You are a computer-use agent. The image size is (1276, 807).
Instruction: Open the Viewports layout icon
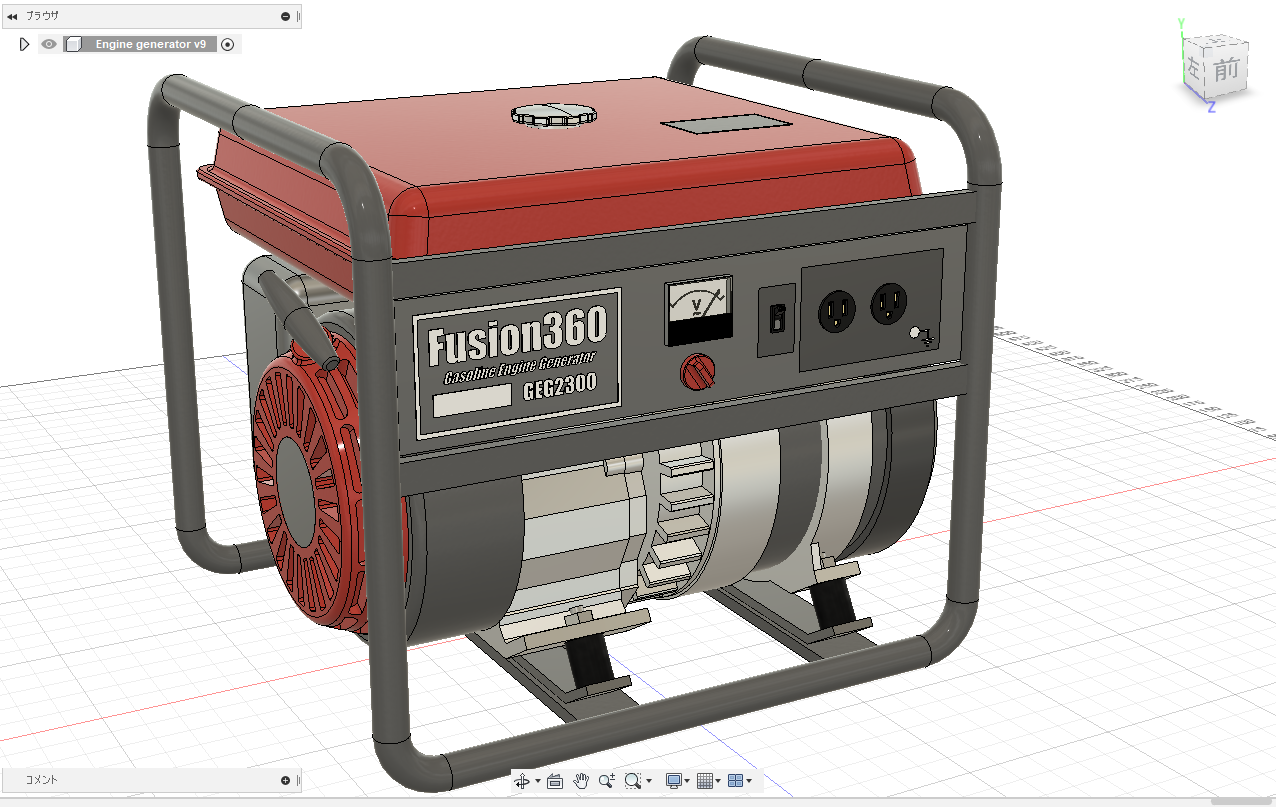click(735, 781)
